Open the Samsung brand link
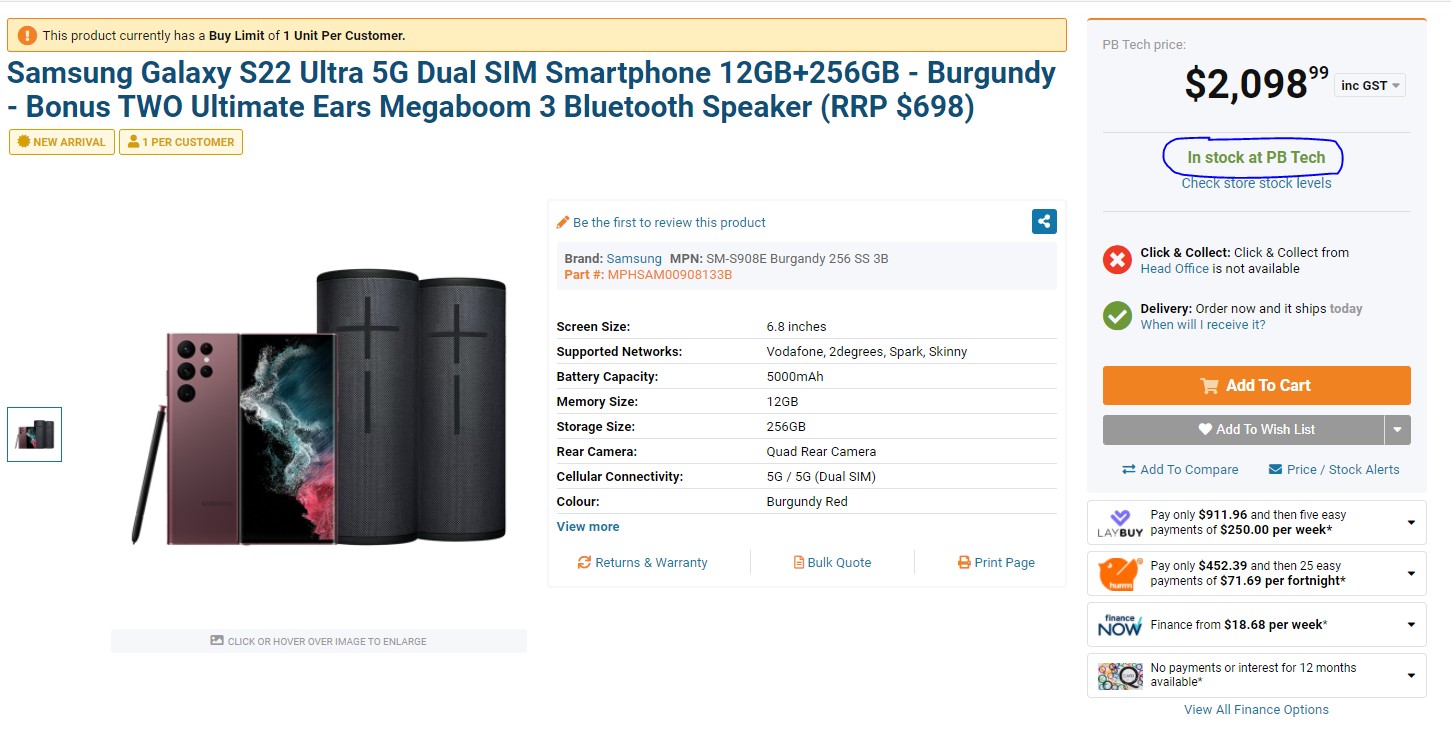 pos(634,258)
